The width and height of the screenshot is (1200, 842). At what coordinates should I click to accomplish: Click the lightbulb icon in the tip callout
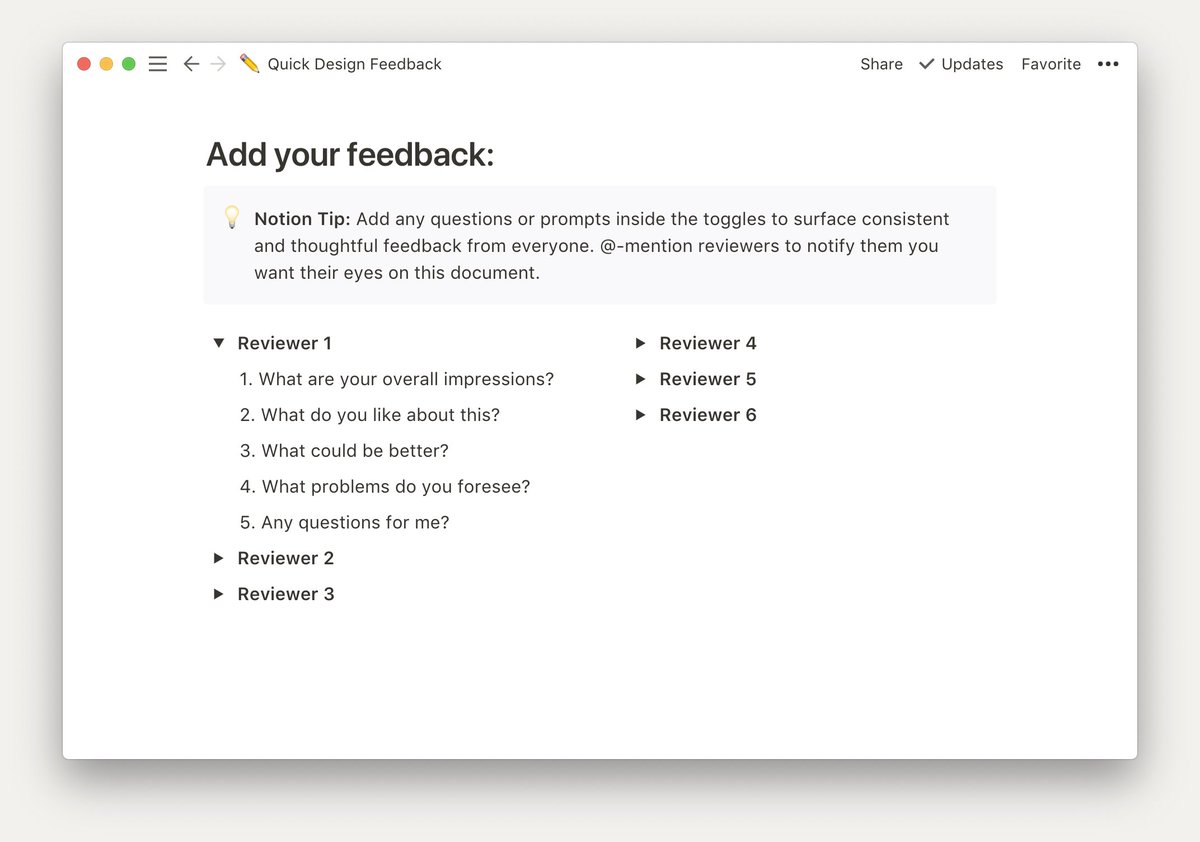231,218
